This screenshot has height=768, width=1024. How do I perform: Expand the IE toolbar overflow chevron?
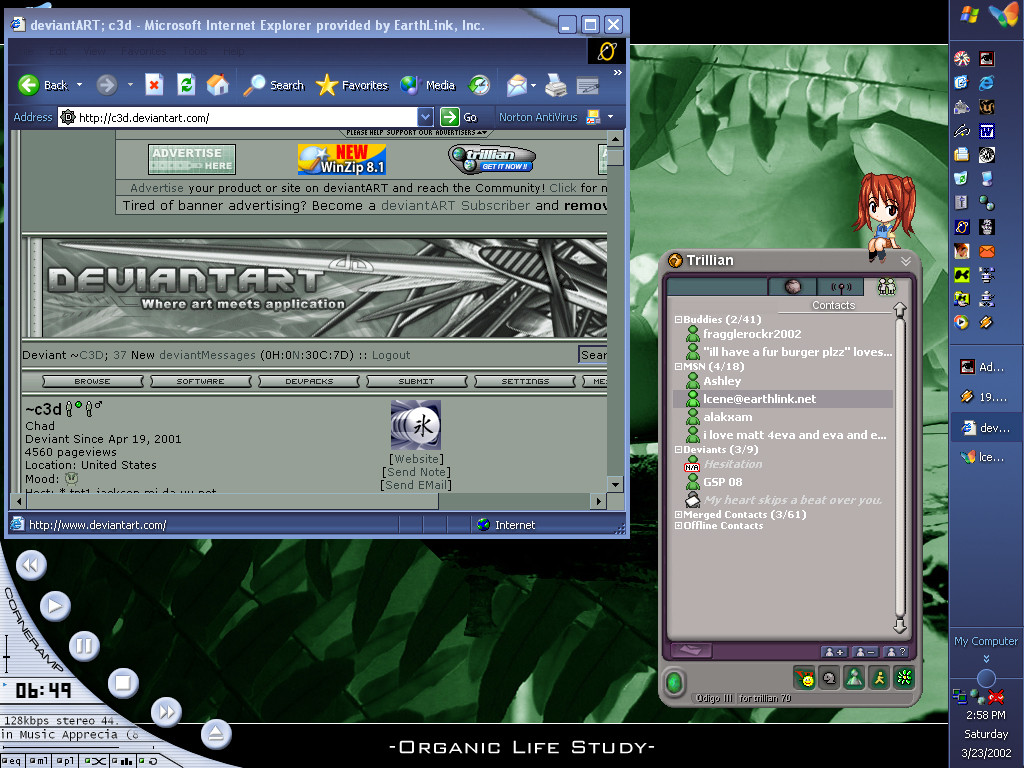(617, 72)
